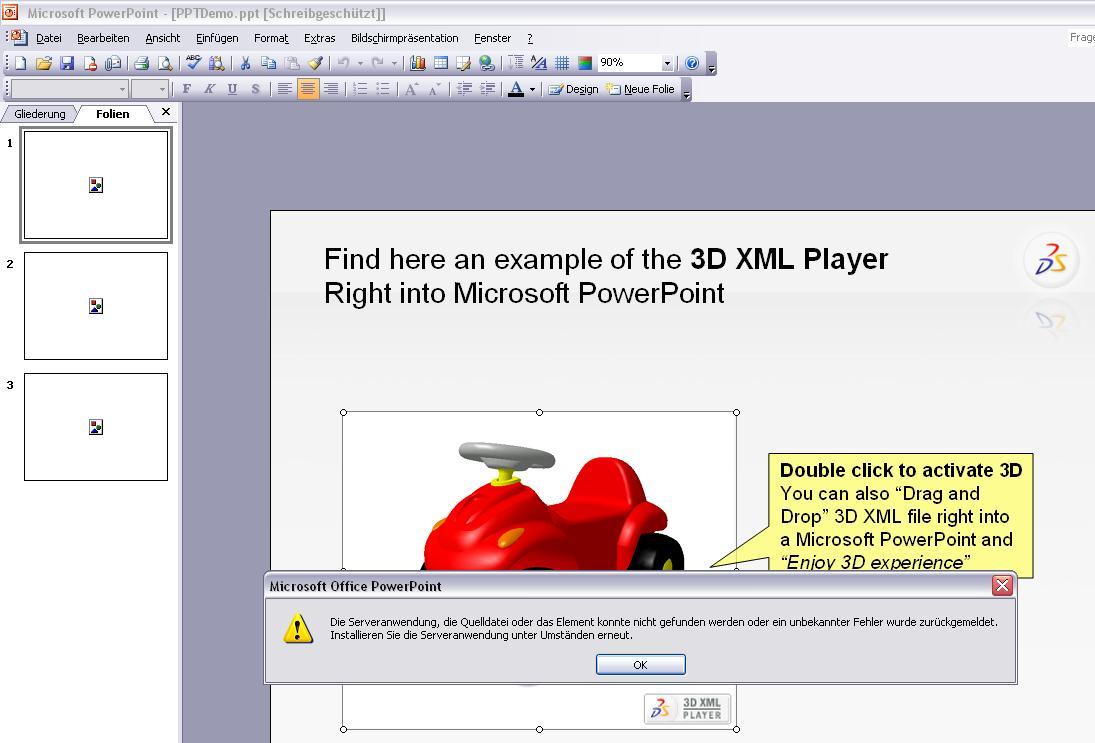Decrease font size with the small A
1095x743 pixels.
434,89
